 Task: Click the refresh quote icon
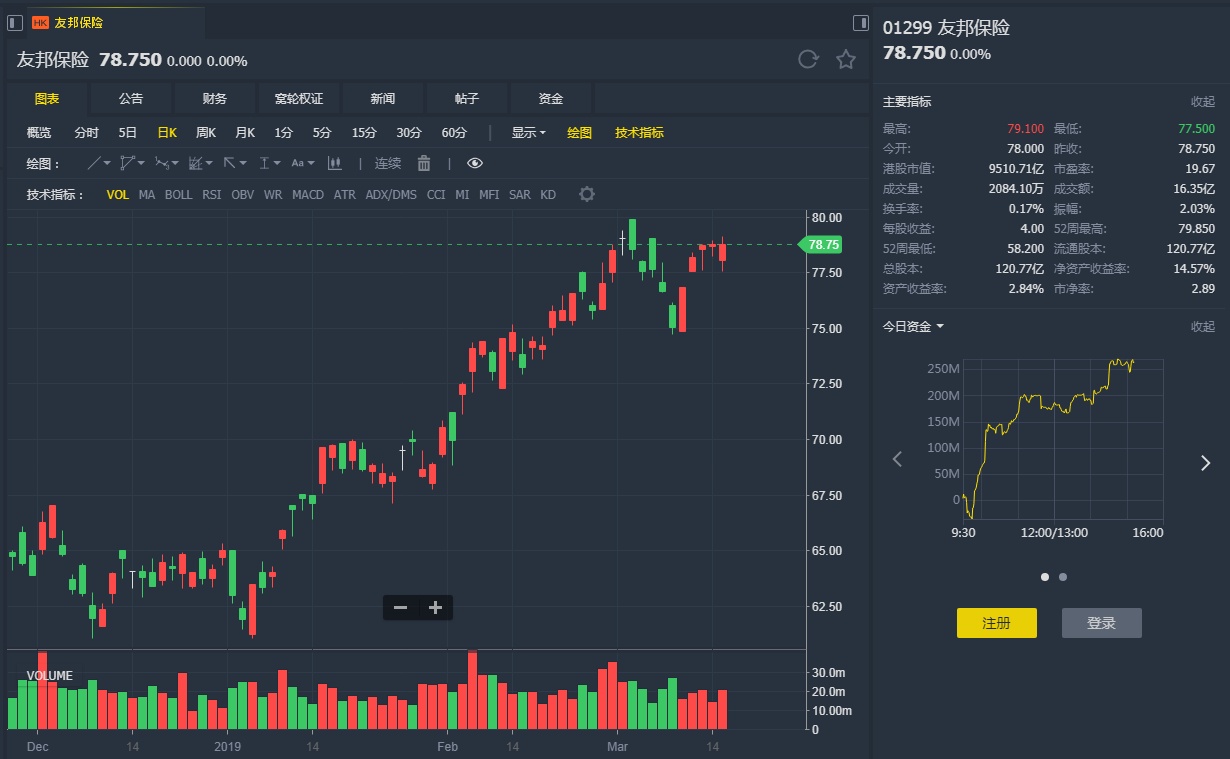coord(808,60)
